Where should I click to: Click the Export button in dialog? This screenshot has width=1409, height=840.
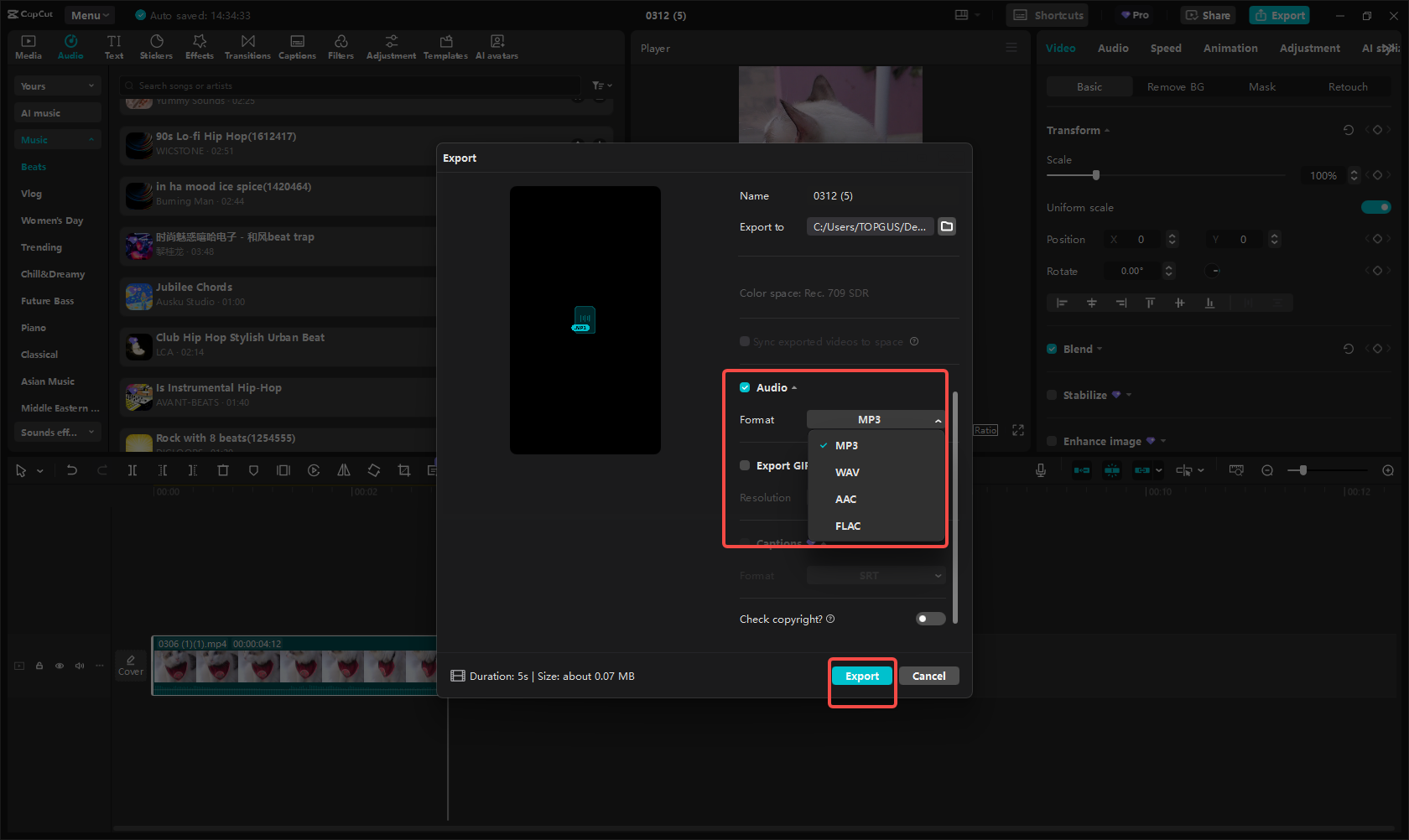(861, 677)
